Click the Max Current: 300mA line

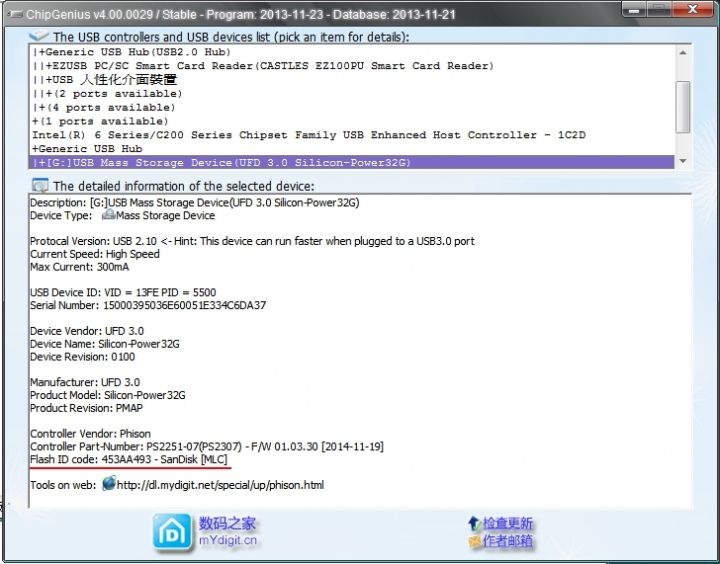coord(79,267)
